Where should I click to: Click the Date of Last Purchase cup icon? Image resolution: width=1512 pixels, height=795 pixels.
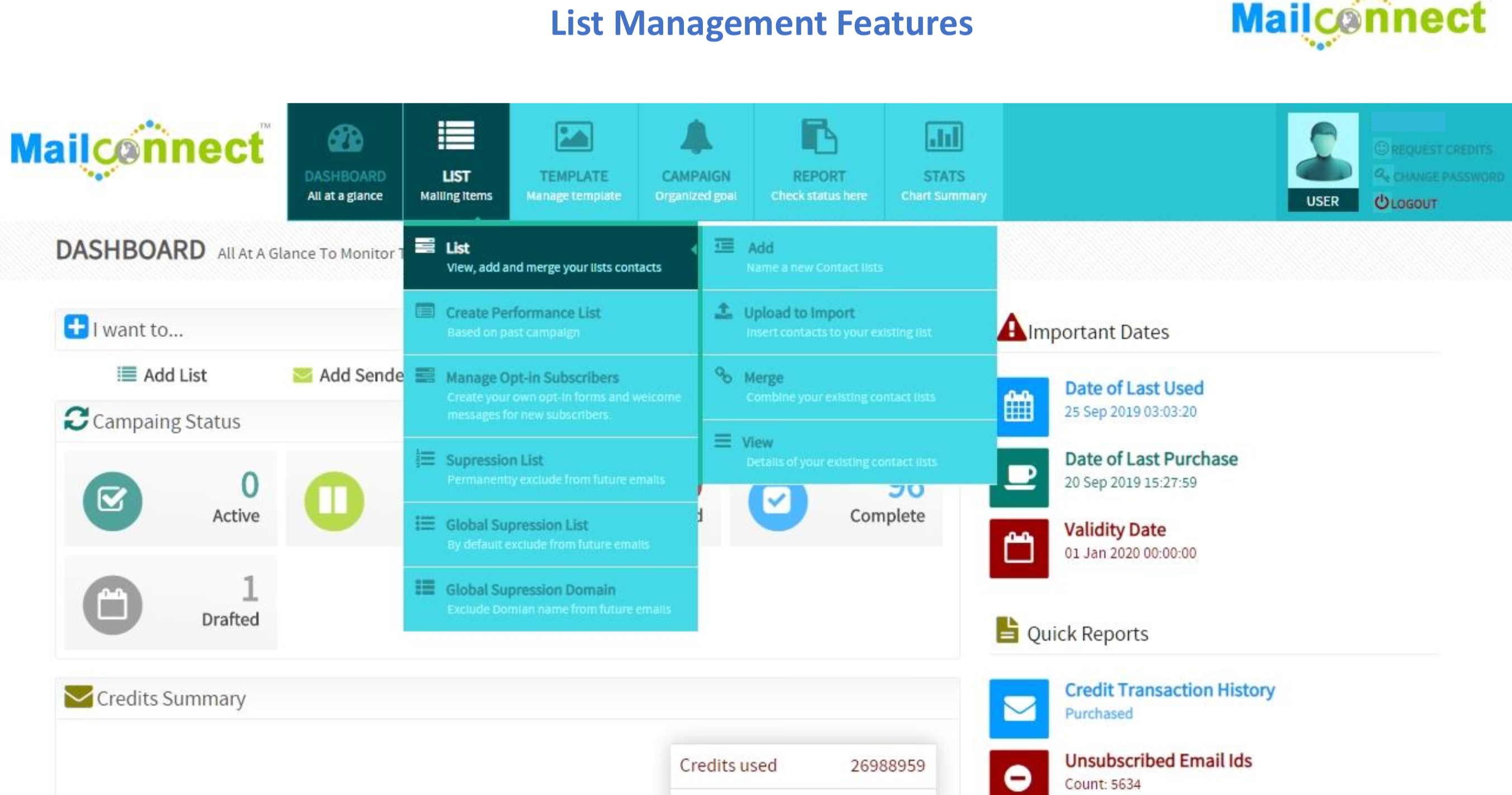click(x=1019, y=477)
